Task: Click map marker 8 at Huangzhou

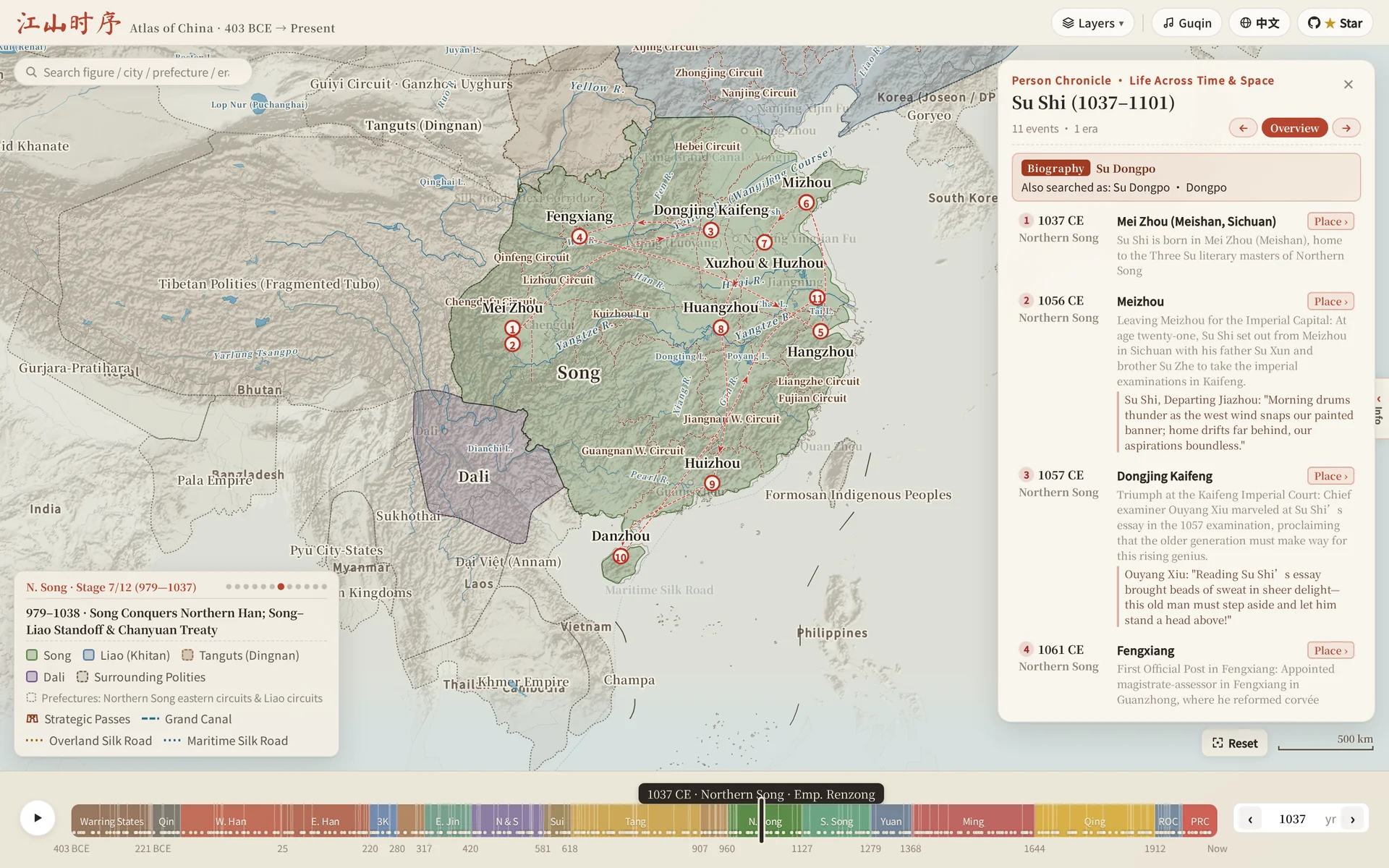Action: point(721,328)
